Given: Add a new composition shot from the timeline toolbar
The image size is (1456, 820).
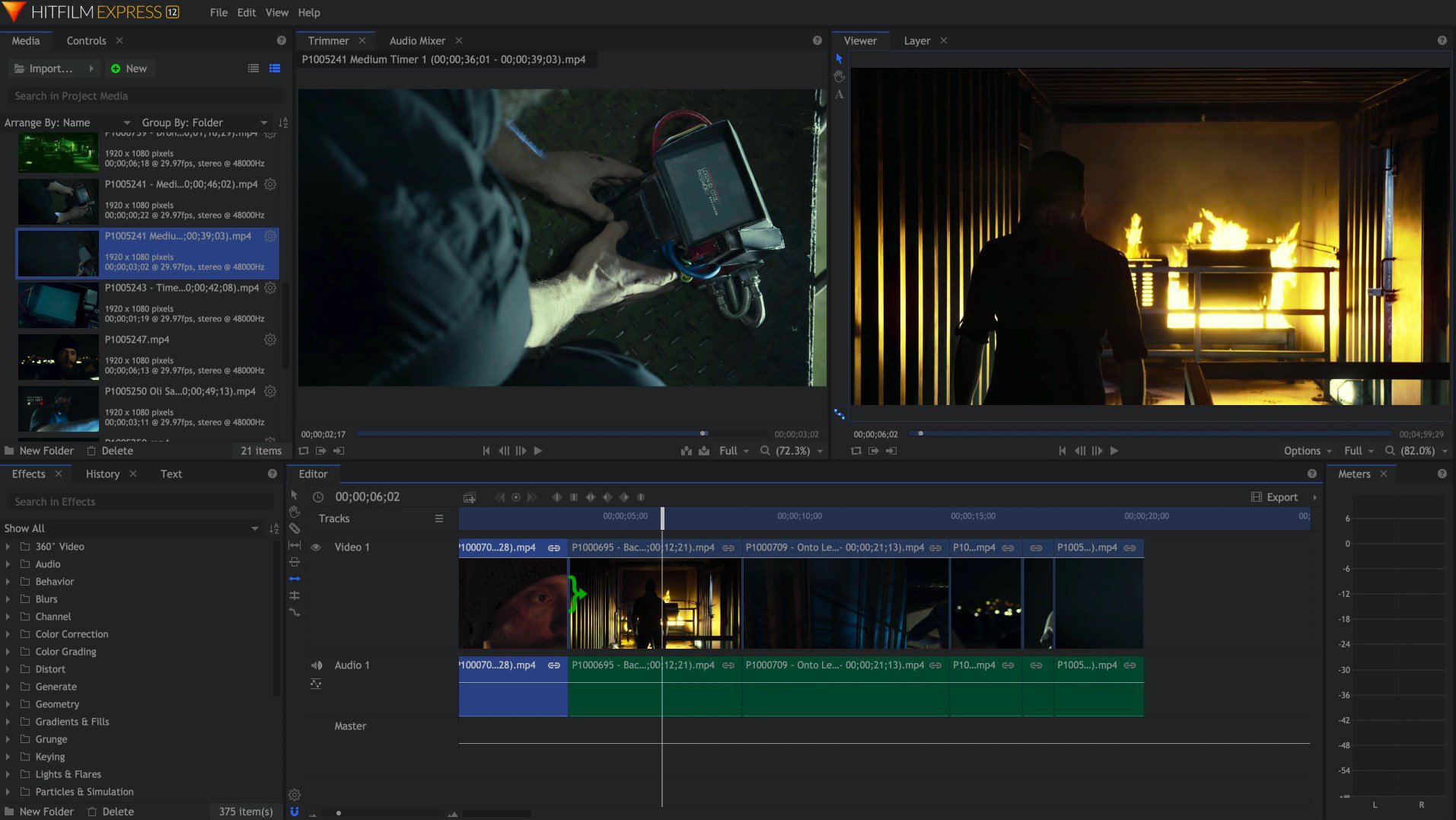Looking at the screenshot, I should (x=470, y=496).
